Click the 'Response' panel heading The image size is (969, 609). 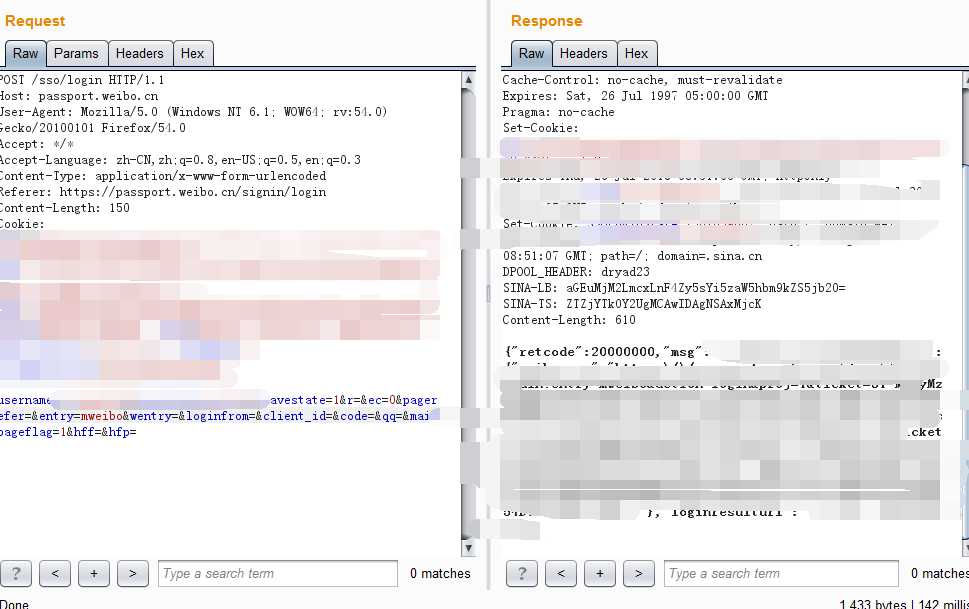546,20
